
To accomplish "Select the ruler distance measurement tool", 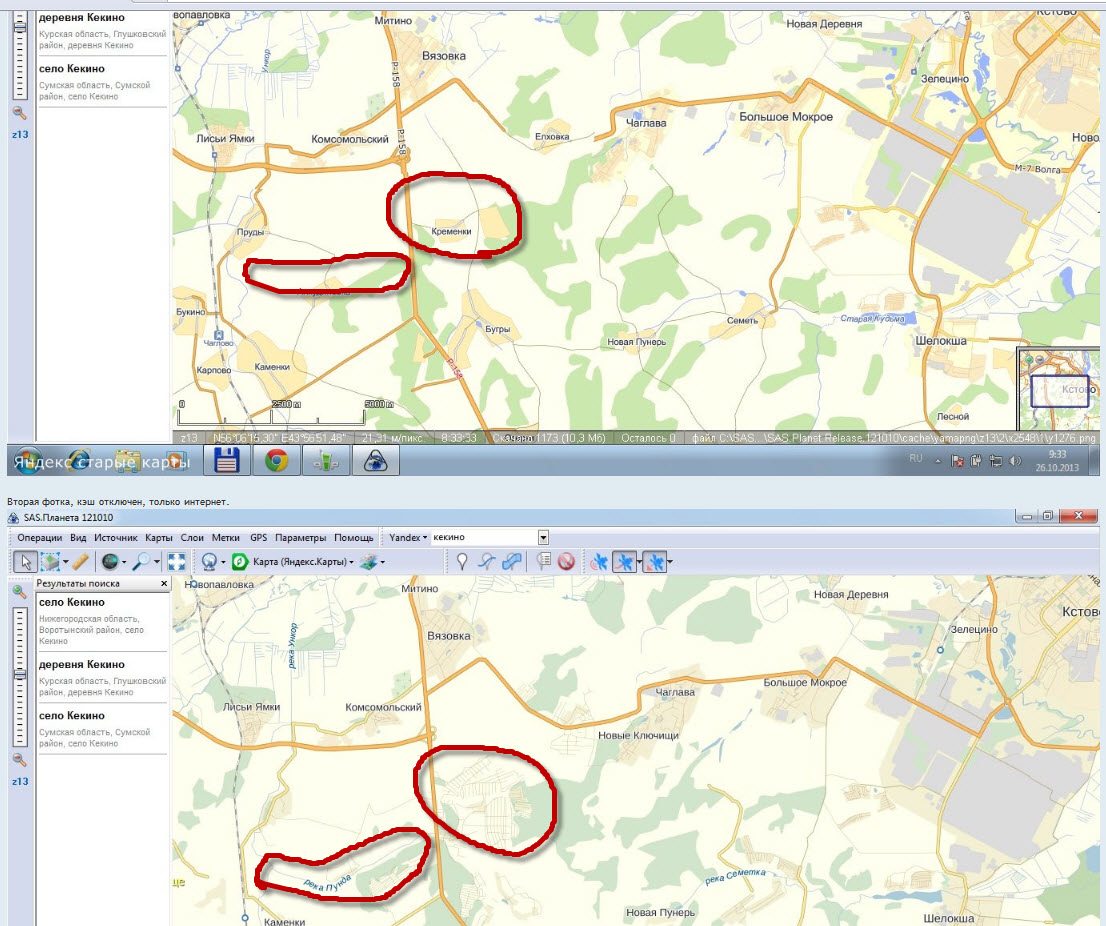I will click(x=80, y=562).
